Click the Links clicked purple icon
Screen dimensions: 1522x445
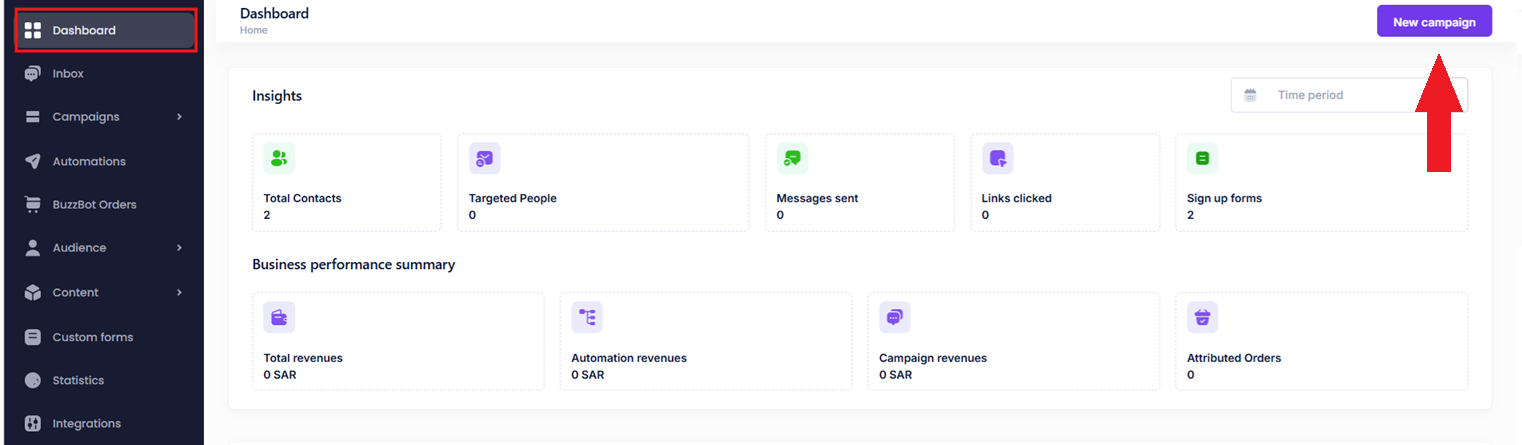997,158
